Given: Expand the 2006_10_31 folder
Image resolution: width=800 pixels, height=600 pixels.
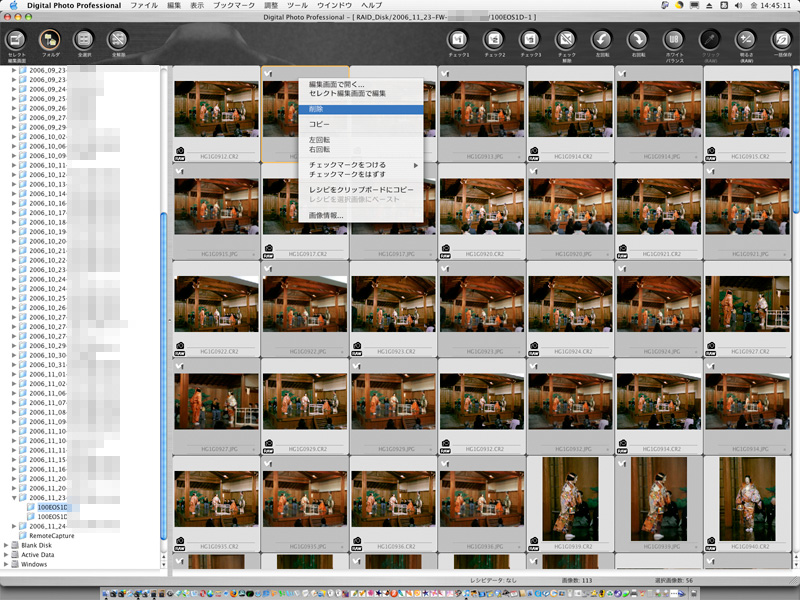Looking at the screenshot, I should coord(14,365).
